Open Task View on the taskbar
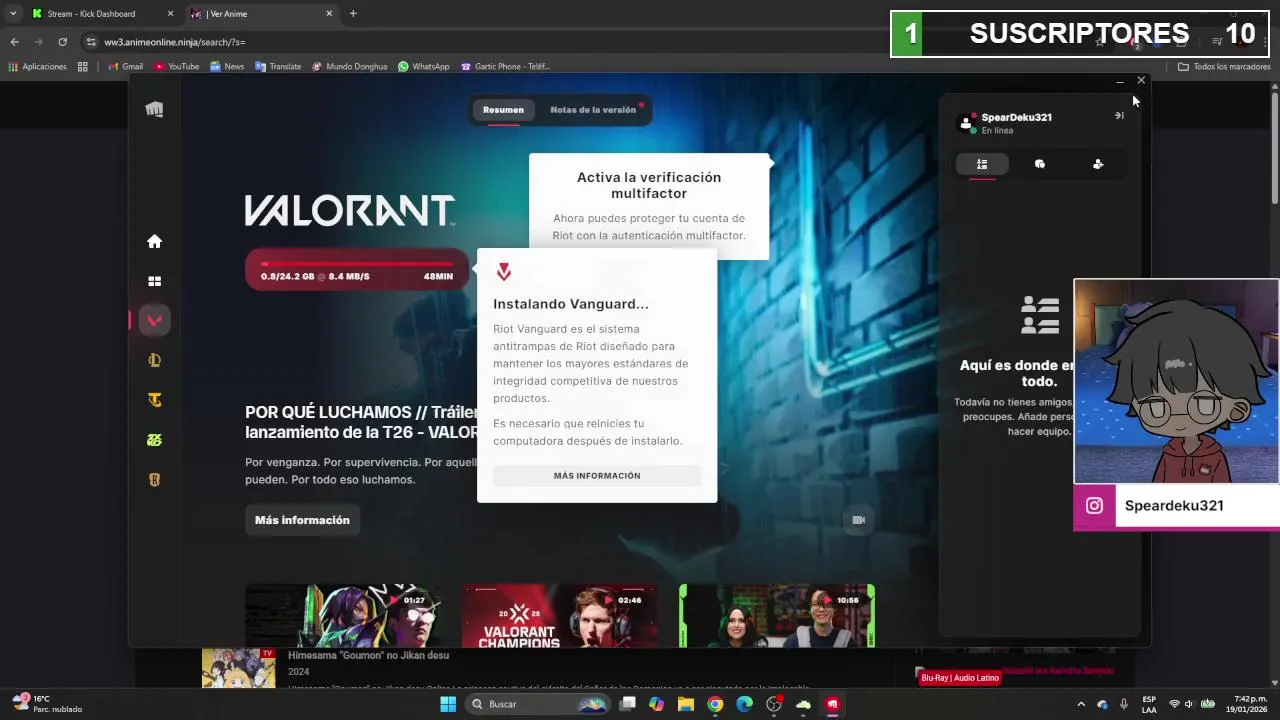The image size is (1280, 720). (x=627, y=704)
